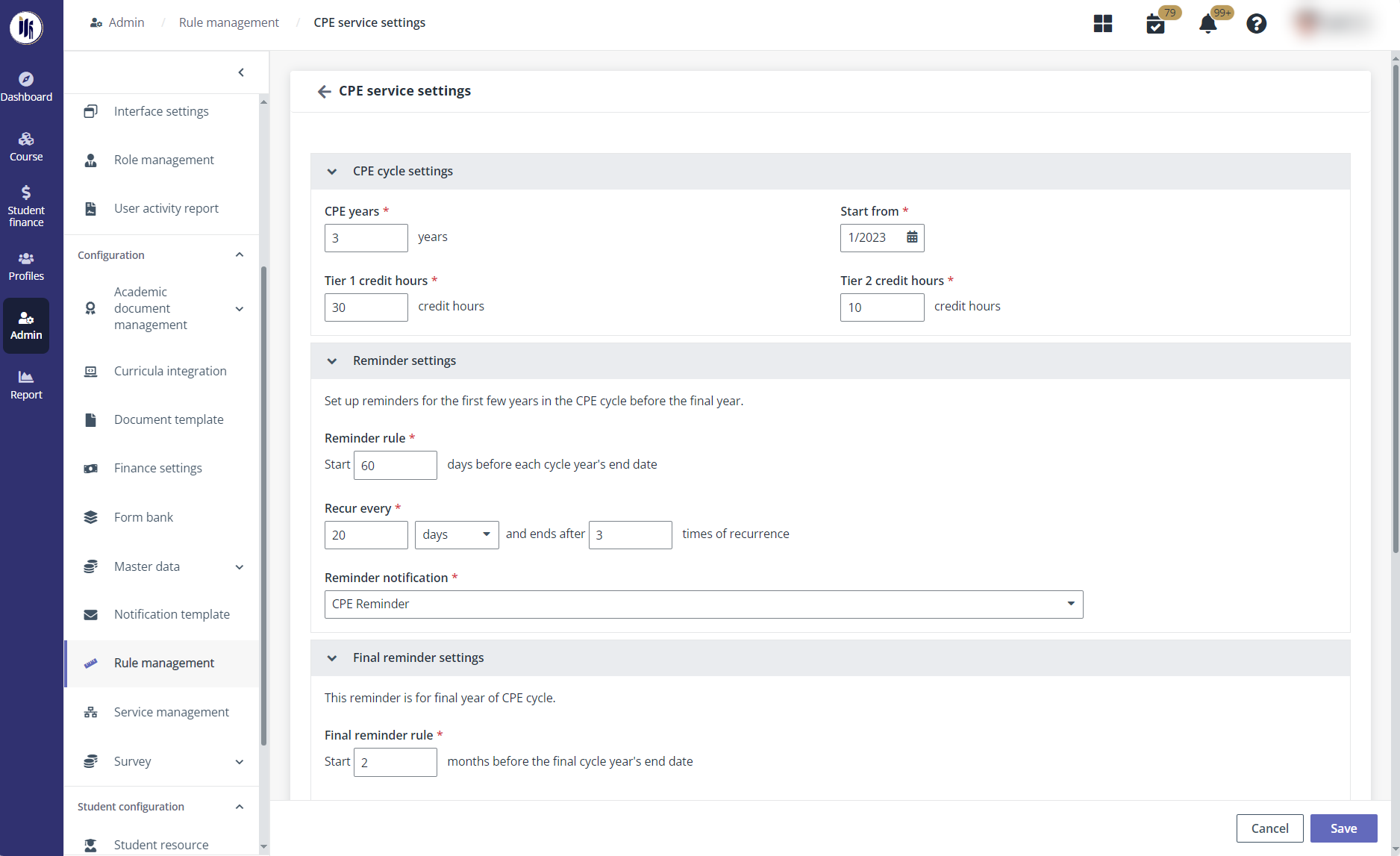Click the Role management icon
Screen dimensions: 1400x856
pos(90,160)
